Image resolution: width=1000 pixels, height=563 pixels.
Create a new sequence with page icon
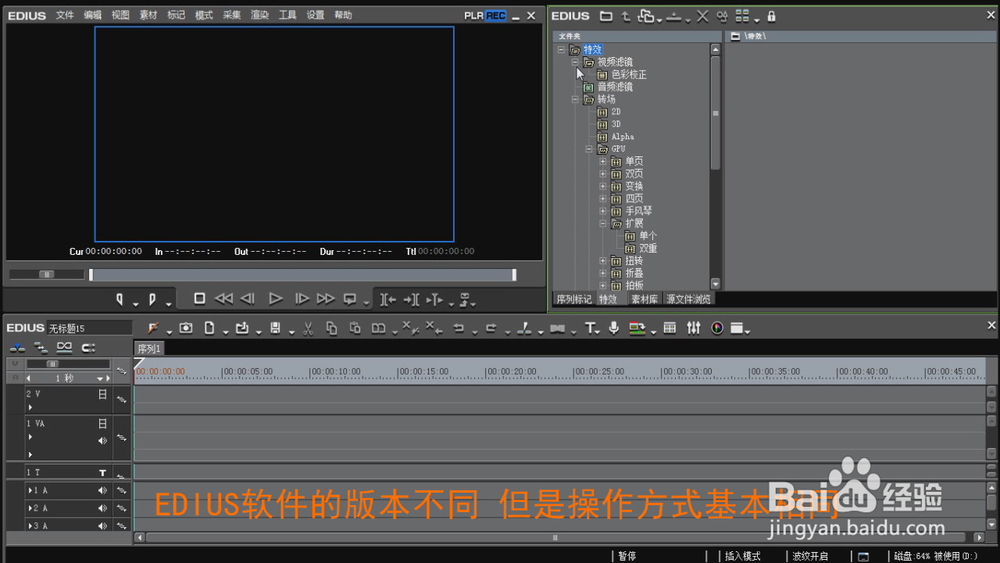coord(209,328)
